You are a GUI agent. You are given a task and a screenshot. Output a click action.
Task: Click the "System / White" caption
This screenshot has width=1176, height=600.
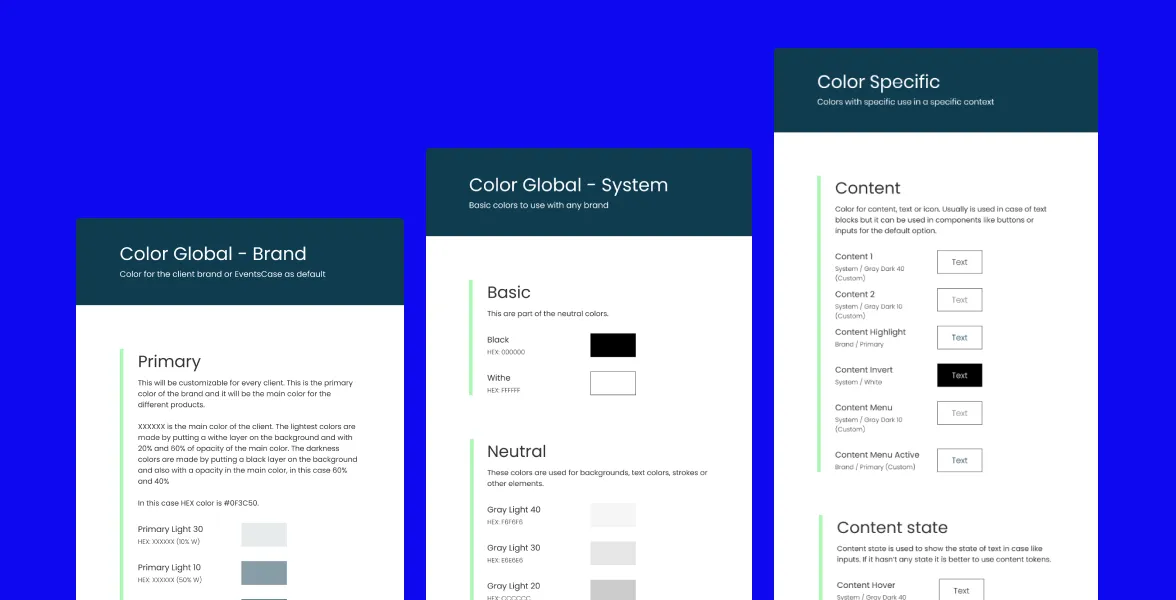(859, 382)
